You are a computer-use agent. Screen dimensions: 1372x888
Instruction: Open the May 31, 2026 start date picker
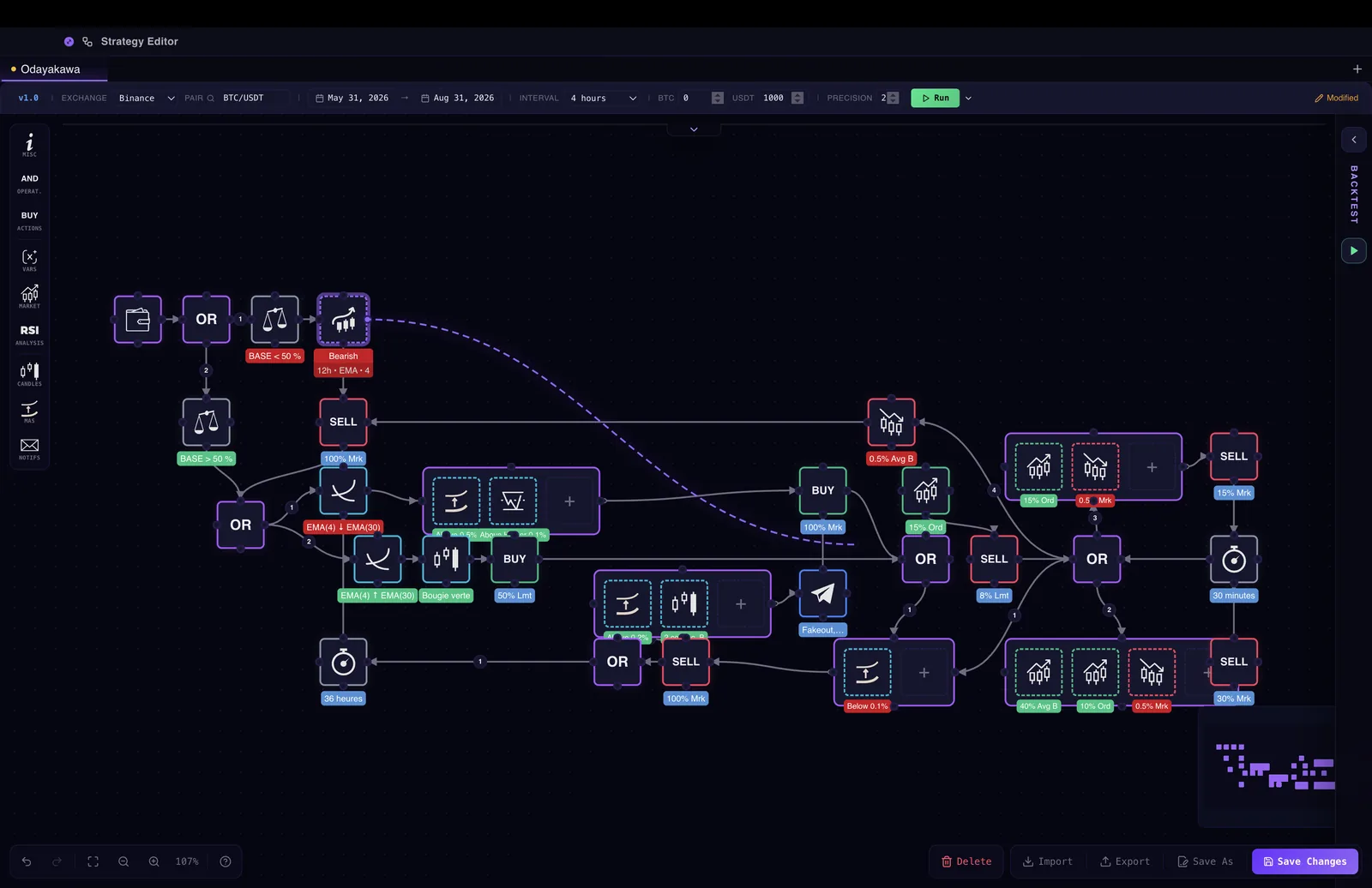tap(352, 98)
